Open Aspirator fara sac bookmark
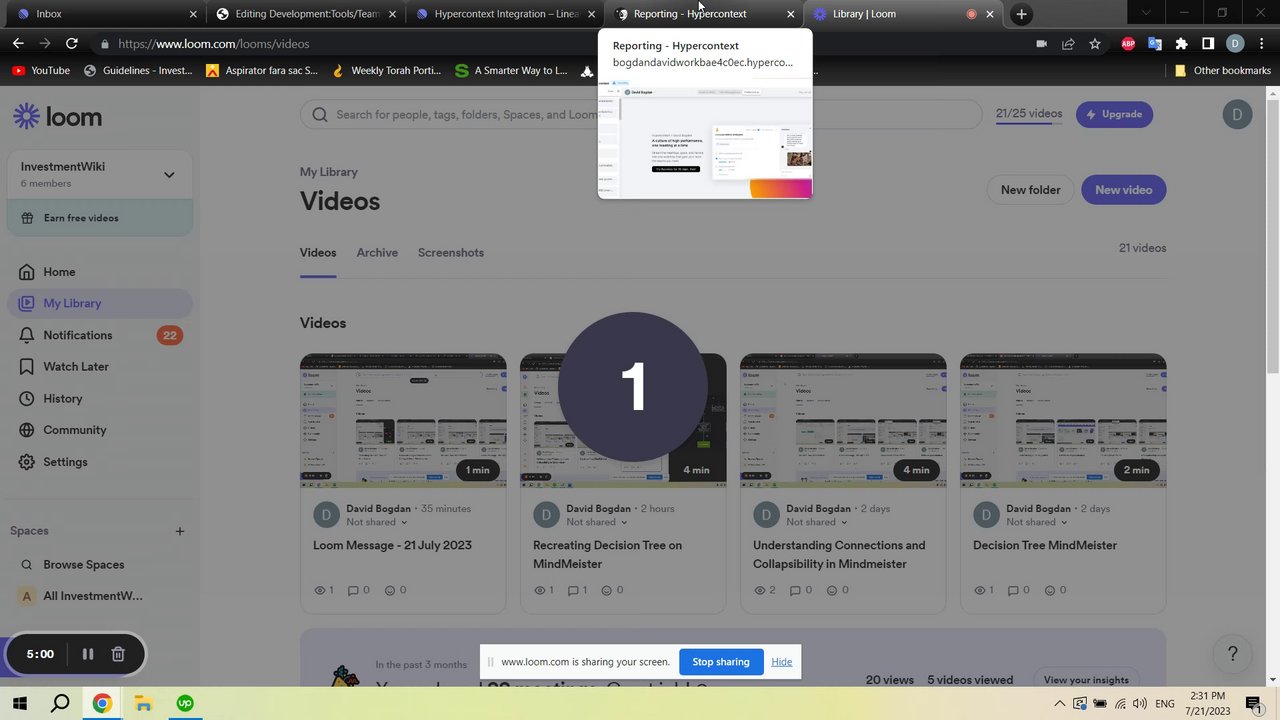Screen dimensions: 1280x720 [262, 71]
